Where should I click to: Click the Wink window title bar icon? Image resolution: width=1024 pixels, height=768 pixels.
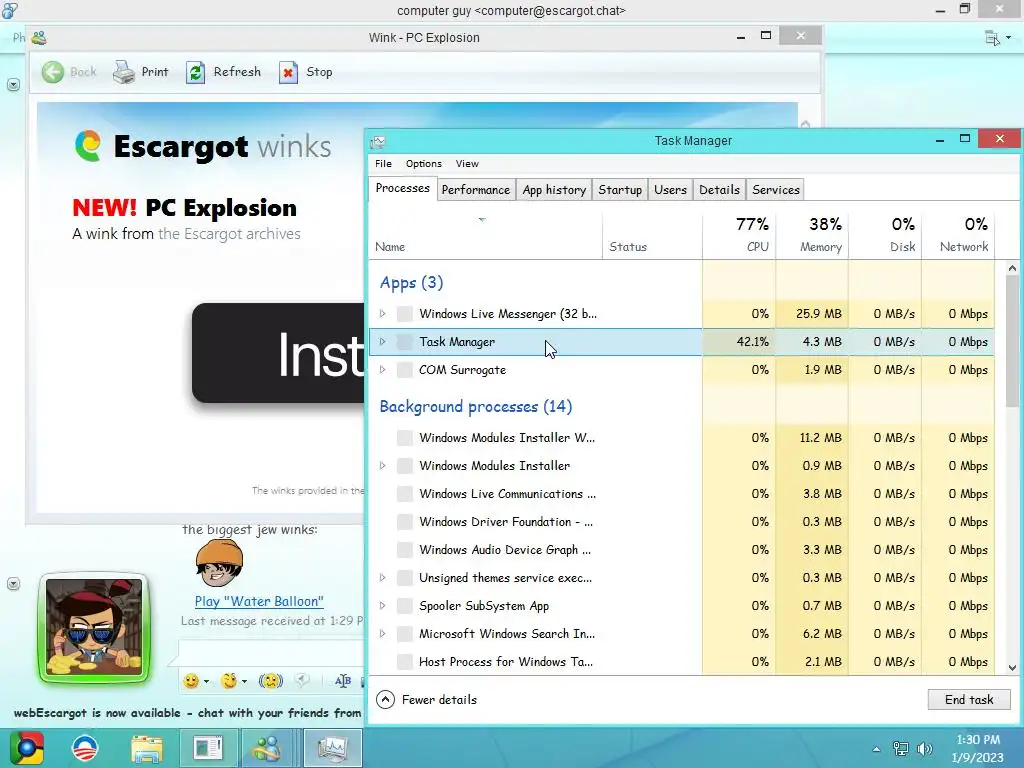39,38
